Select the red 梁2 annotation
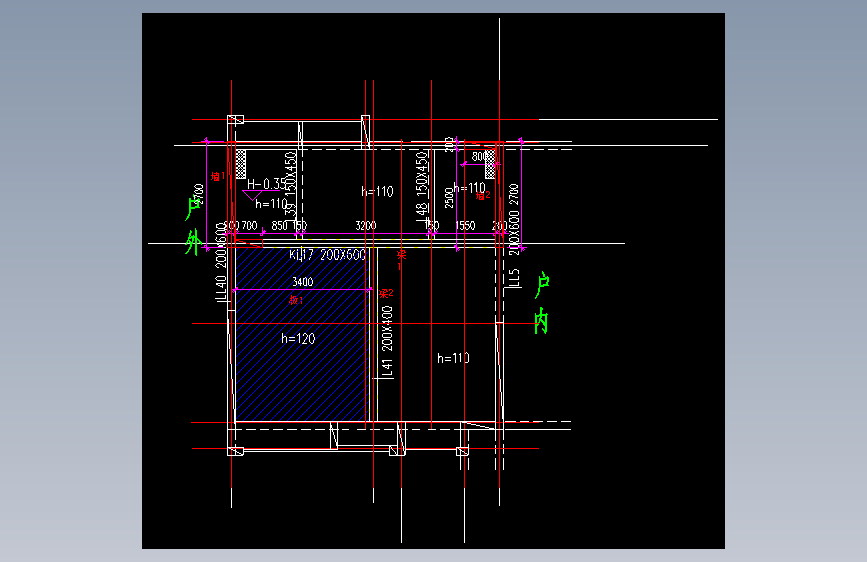 [386, 293]
